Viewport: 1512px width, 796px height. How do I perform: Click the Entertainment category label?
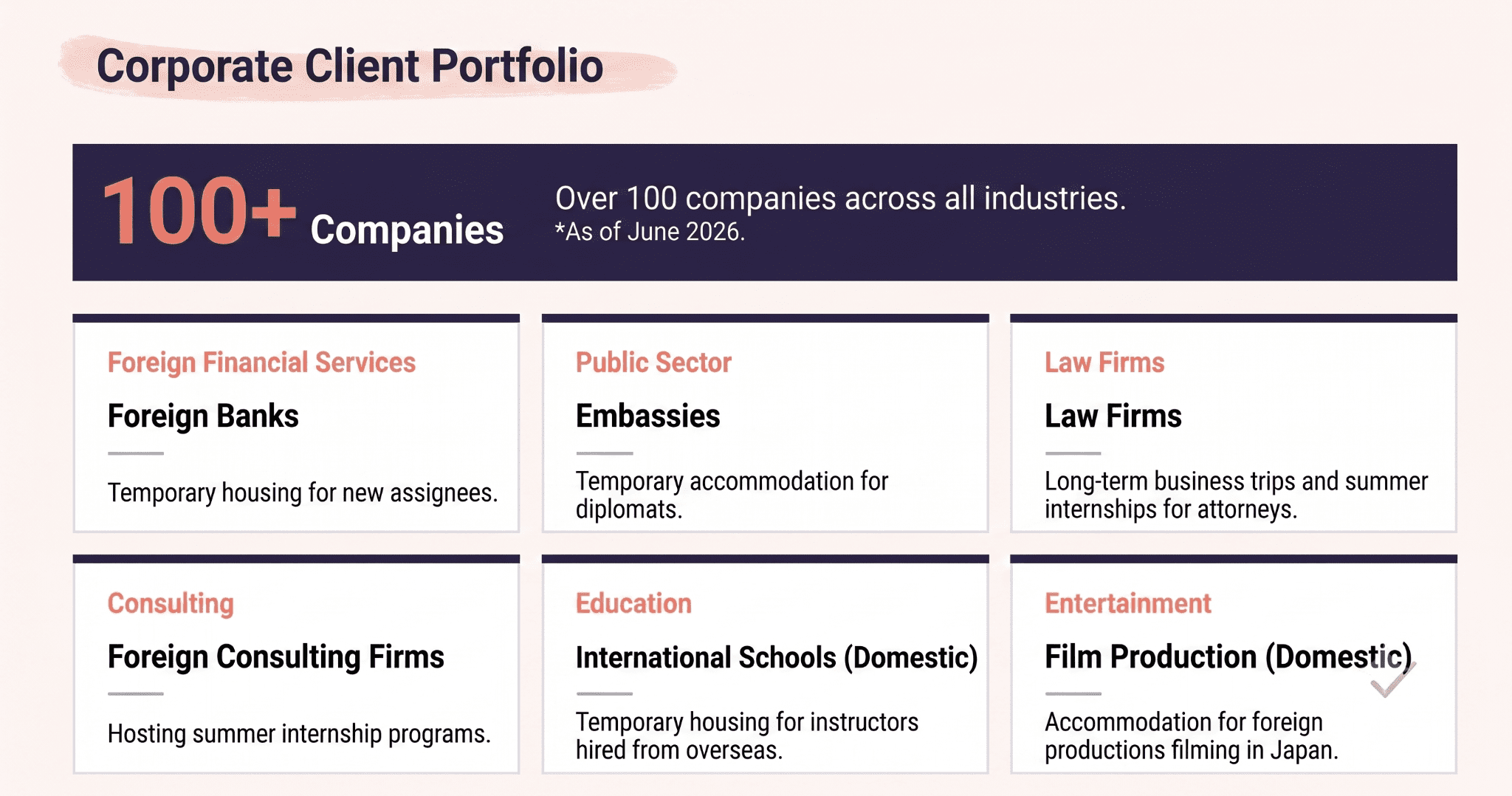click(x=1127, y=603)
